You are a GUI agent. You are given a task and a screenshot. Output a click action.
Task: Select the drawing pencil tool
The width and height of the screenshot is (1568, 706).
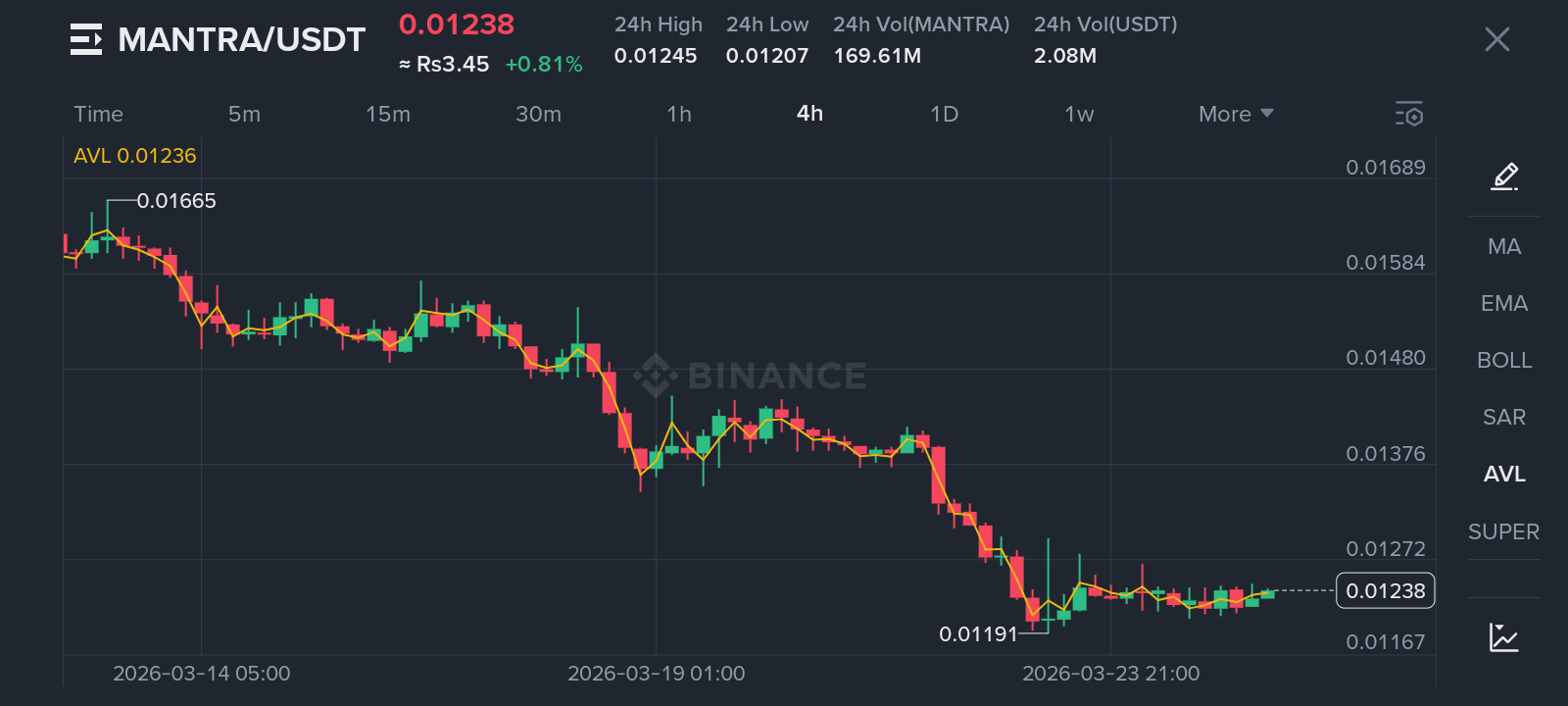point(1504,176)
